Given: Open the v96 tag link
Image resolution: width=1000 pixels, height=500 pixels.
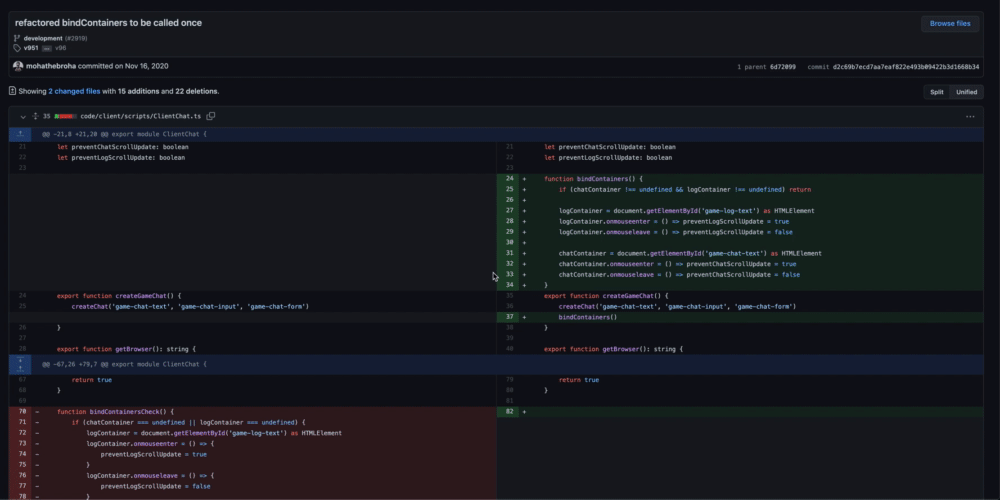Looking at the screenshot, I should (x=61, y=48).
